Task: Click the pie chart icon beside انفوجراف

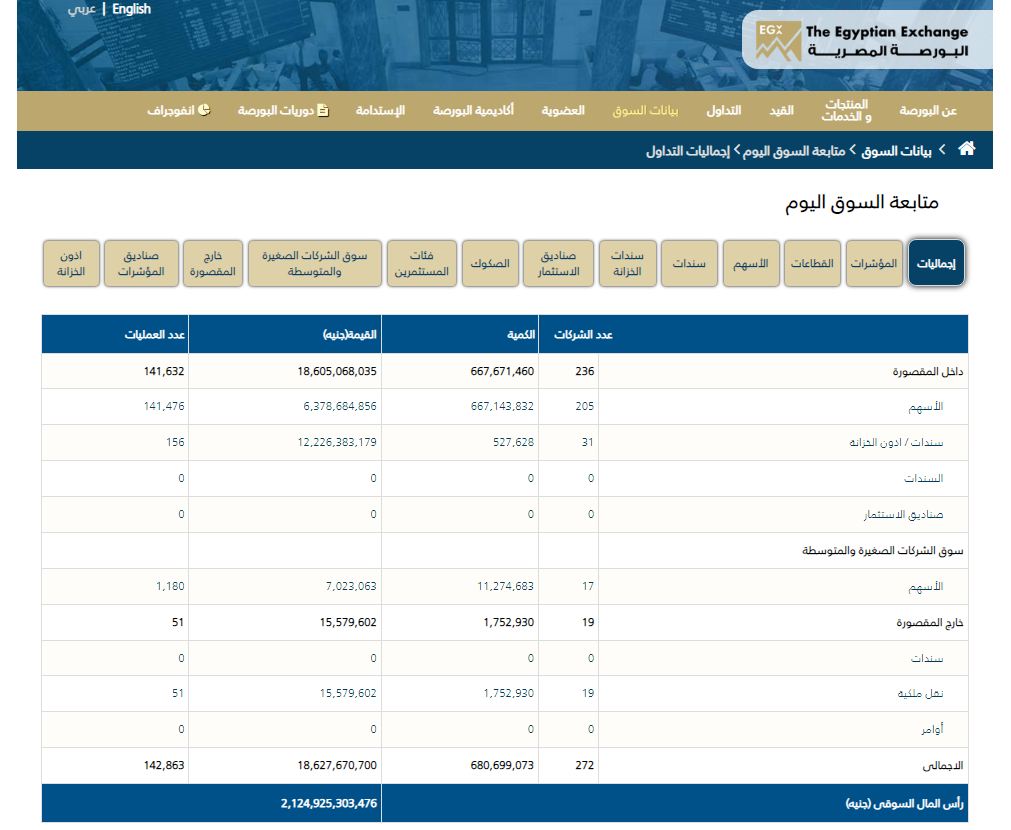Action: point(204,110)
